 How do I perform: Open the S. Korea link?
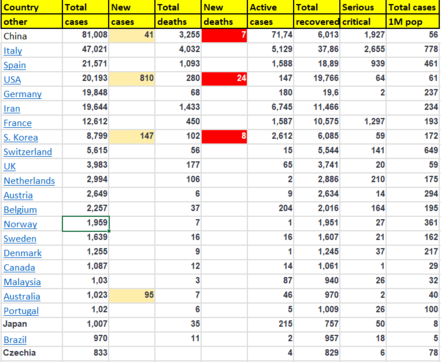(21, 137)
